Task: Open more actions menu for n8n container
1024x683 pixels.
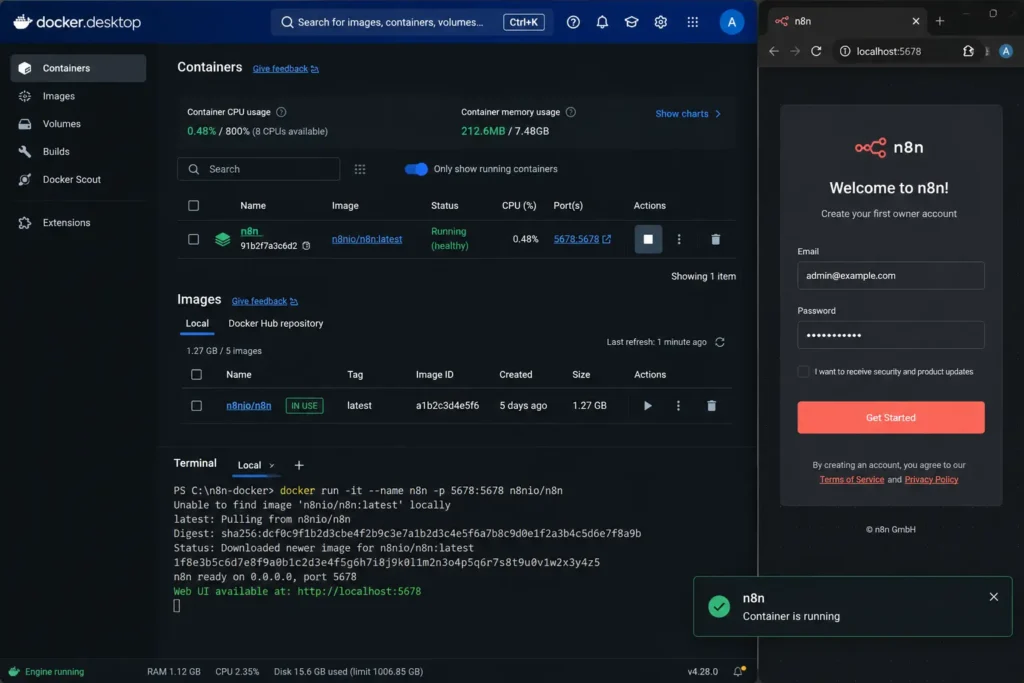Action: tap(679, 239)
